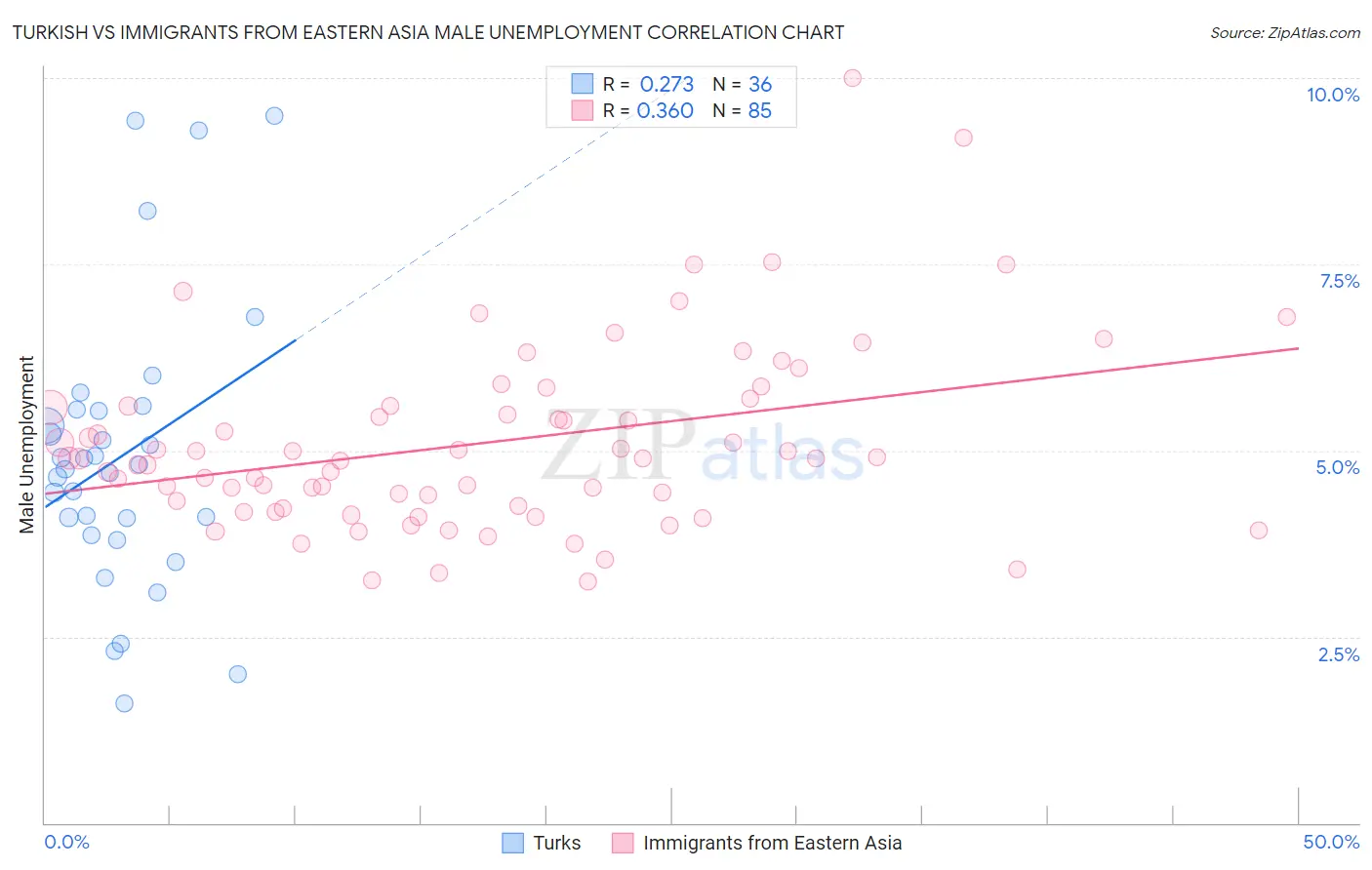This screenshot has height=870, width=1372.
Task: Click the rightmost pink data point near 6.8%
Action: coord(1286,317)
